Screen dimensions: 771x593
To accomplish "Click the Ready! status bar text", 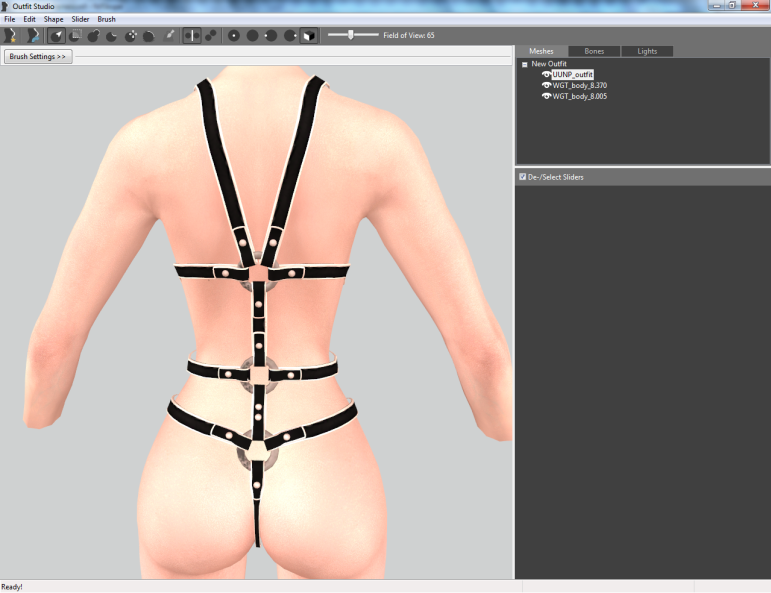I will (12, 587).
